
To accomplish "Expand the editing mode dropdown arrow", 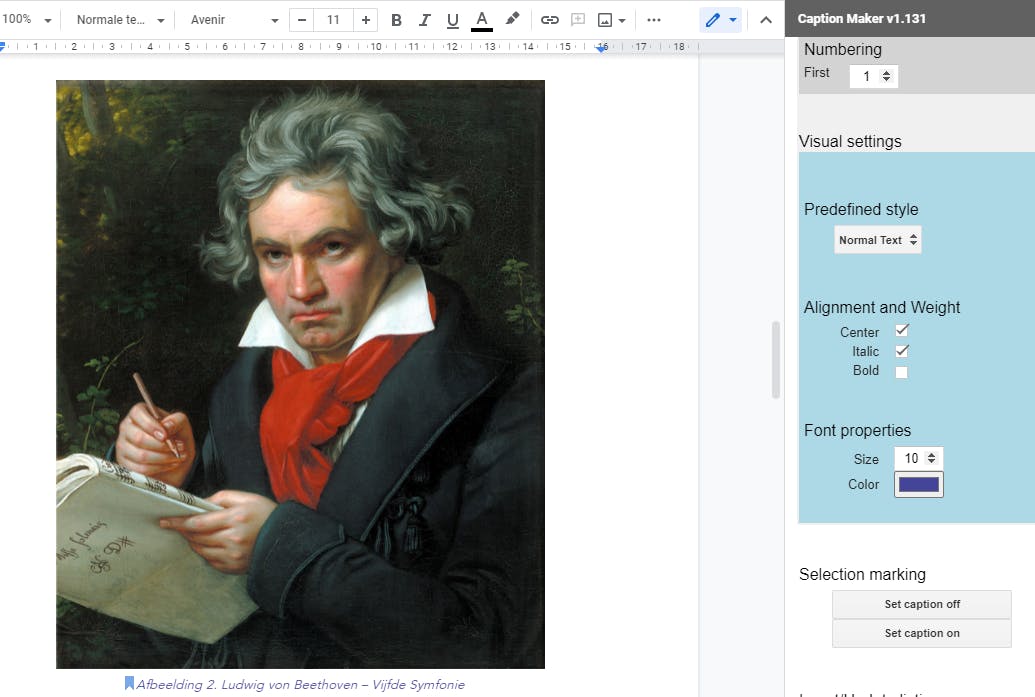I will click(x=733, y=20).
